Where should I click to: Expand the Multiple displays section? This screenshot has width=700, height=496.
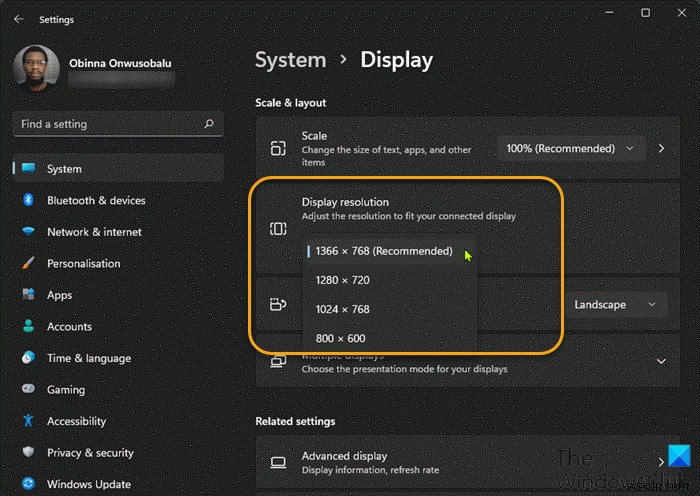660,361
